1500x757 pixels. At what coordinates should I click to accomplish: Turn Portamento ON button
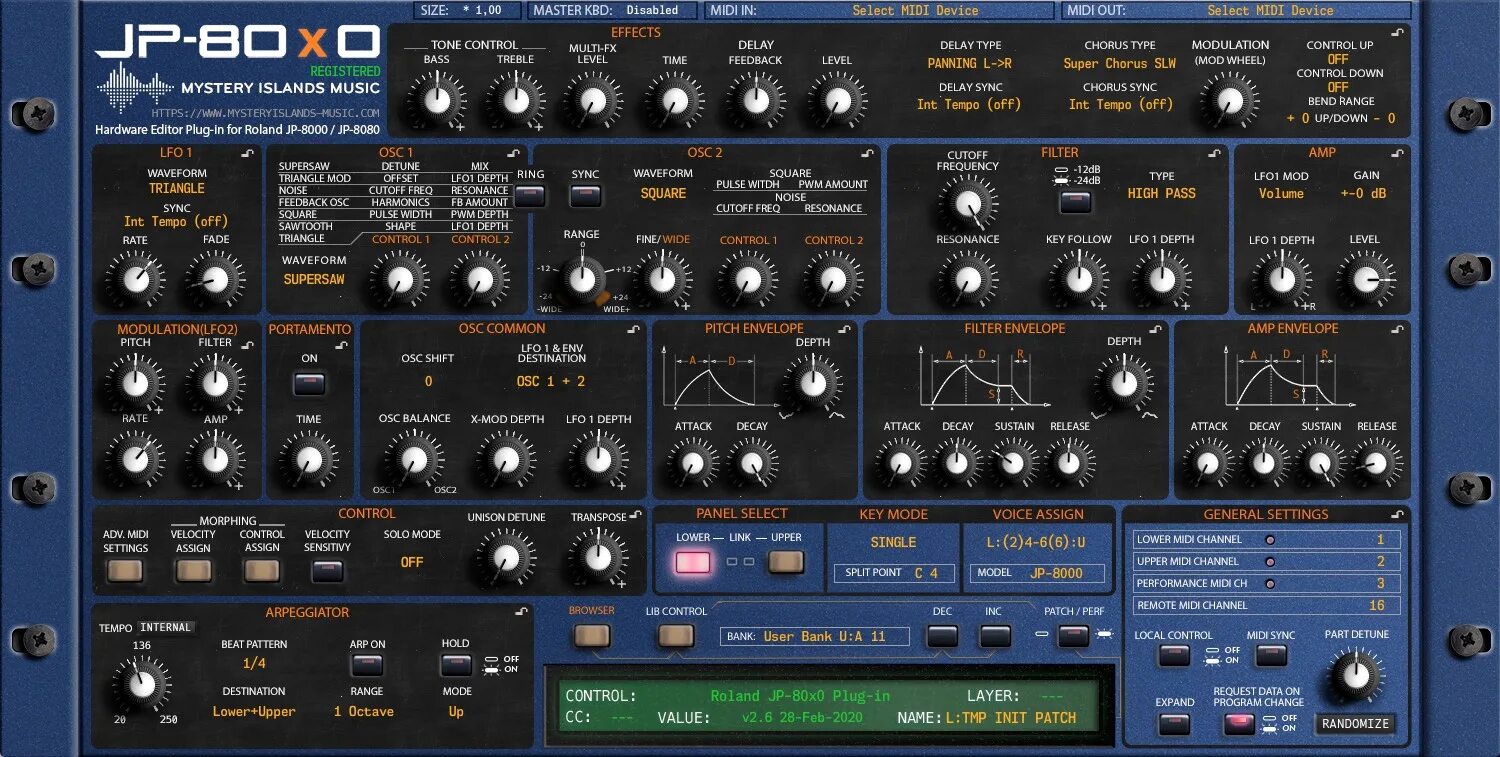310,384
